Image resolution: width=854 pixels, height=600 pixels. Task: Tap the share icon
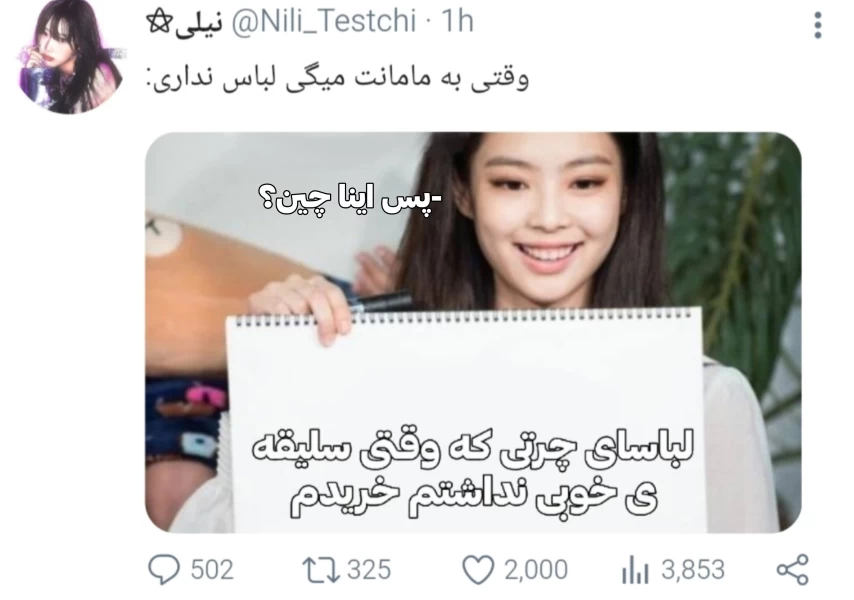pyautogui.click(x=792, y=570)
